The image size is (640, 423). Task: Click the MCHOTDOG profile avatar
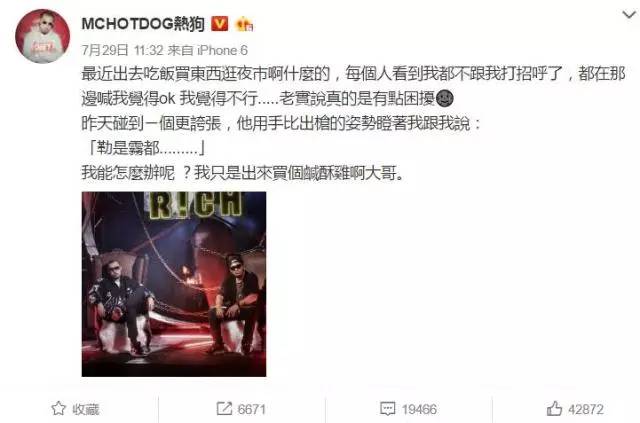(42, 36)
